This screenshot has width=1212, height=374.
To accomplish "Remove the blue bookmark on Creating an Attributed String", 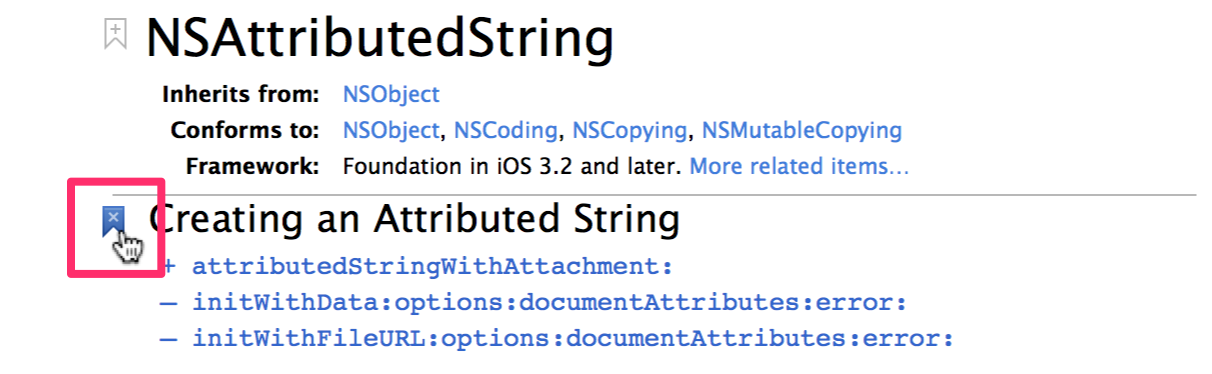I will [x=114, y=222].
